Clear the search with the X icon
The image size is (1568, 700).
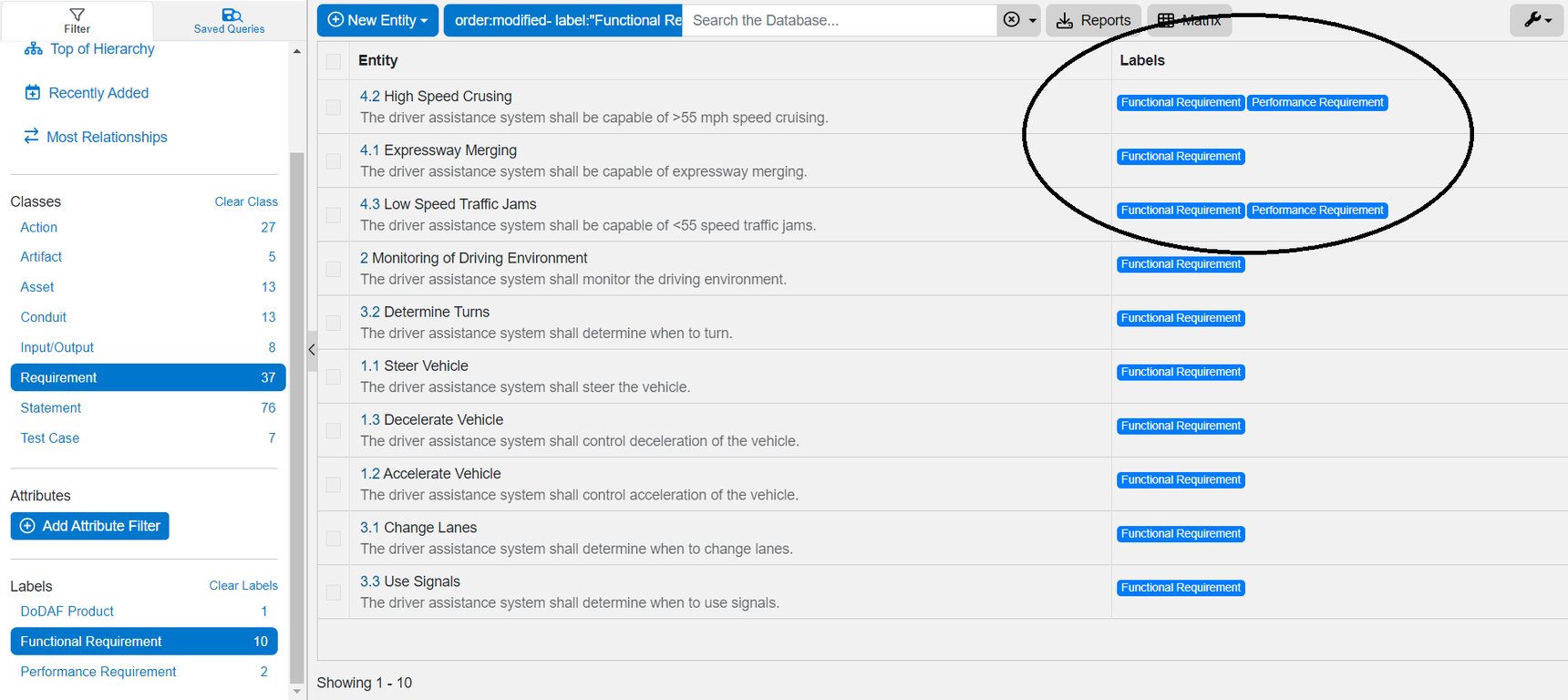click(x=1011, y=20)
